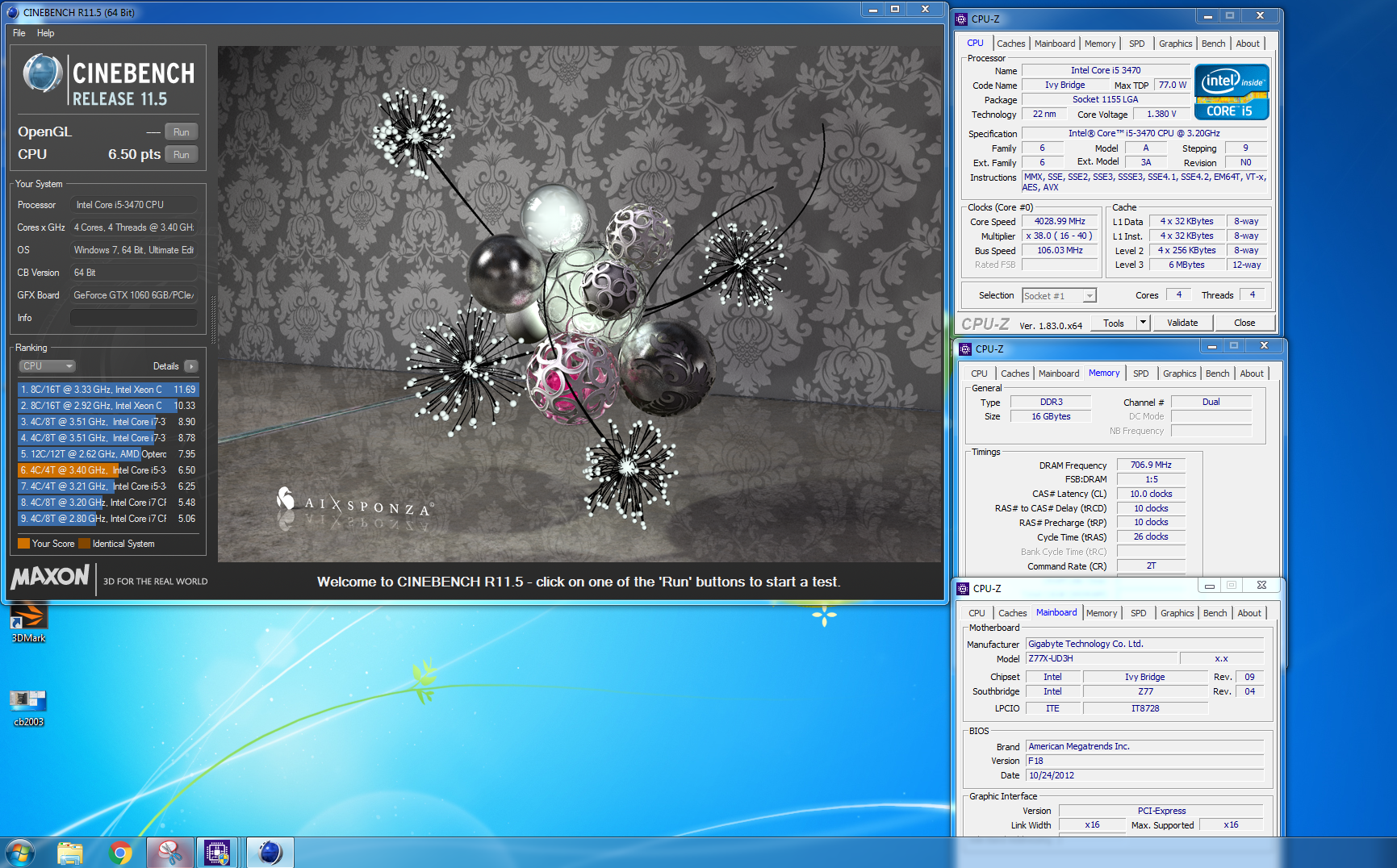Click the Processor field in Your System
Viewport: 1397px width, 868px height.
134,205
